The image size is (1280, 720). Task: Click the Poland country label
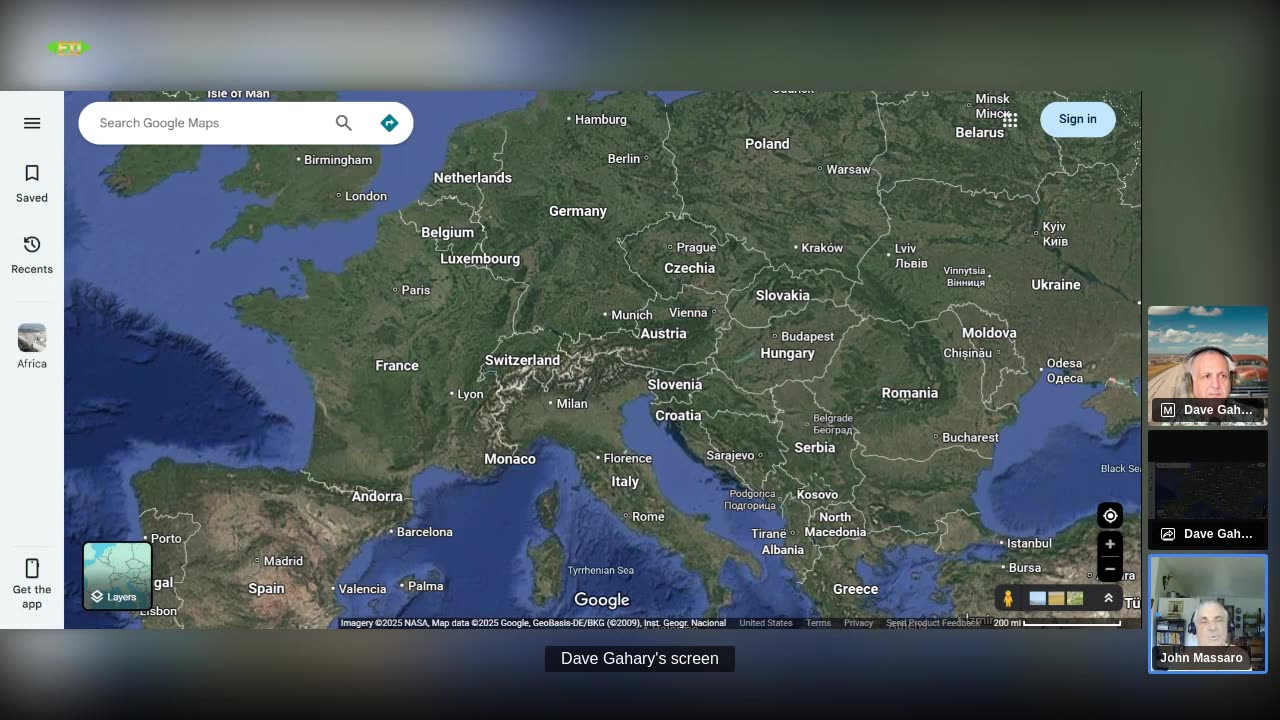point(767,143)
